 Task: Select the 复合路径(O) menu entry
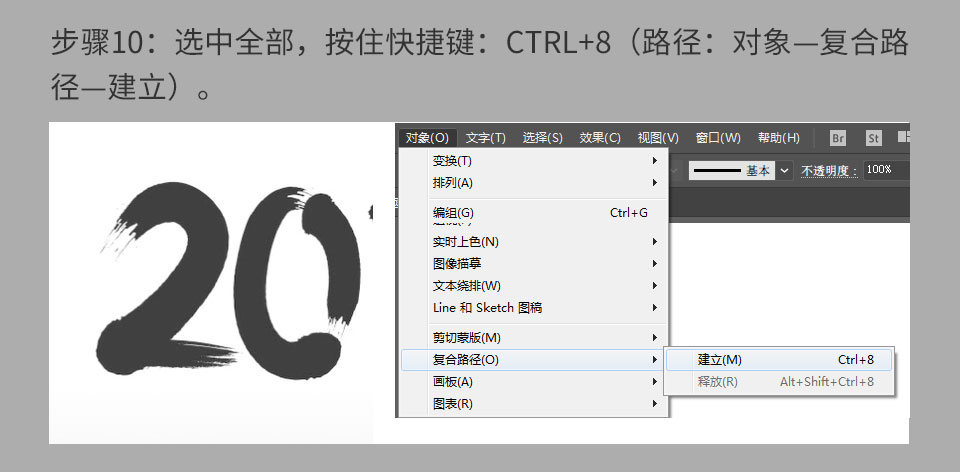pos(533,360)
